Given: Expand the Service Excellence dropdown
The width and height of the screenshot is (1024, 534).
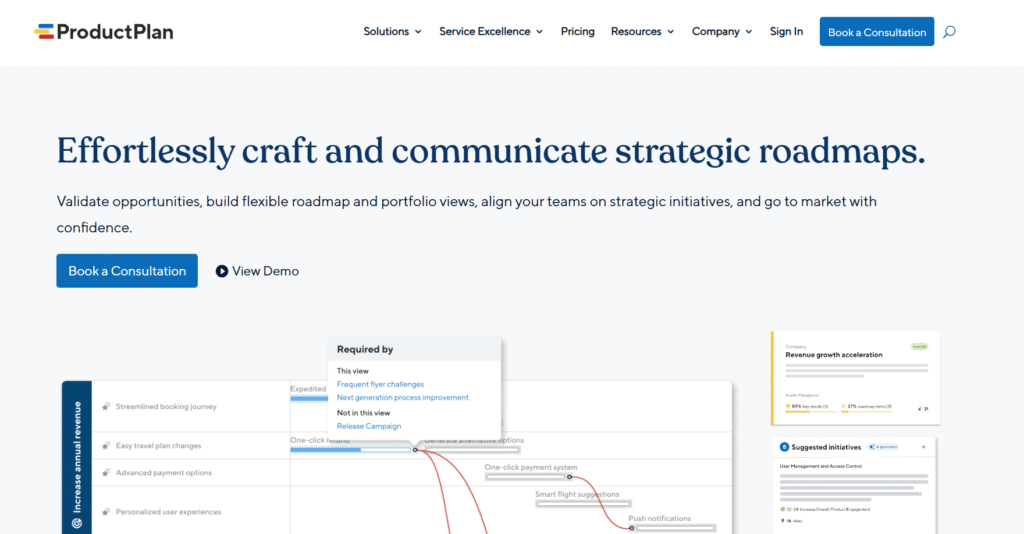Looking at the screenshot, I should tap(491, 32).
